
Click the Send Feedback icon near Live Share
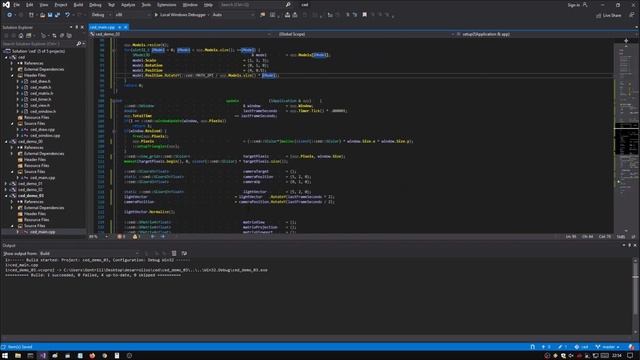pyautogui.click(x=631, y=15)
